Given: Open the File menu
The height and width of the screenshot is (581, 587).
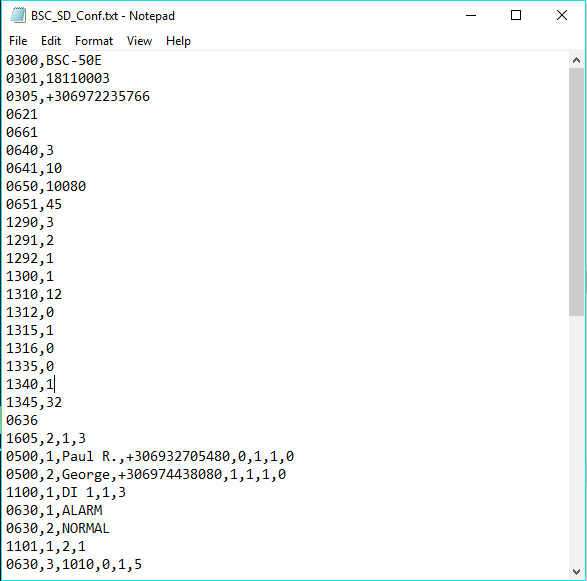Looking at the screenshot, I should click(x=18, y=41).
